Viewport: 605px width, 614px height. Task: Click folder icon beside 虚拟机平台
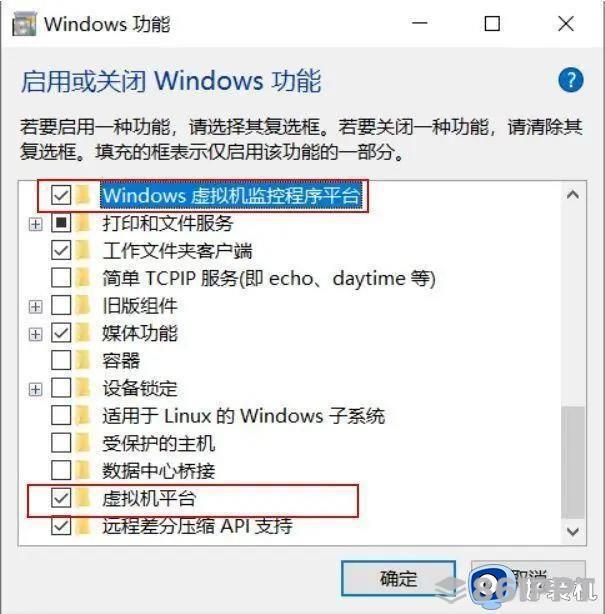pyautogui.click(x=83, y=498)
